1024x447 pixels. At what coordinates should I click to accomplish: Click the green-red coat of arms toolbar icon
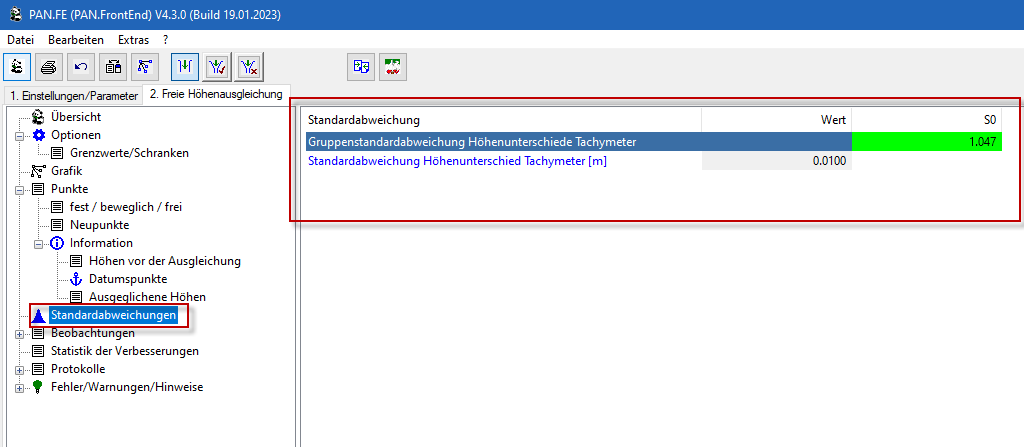(393, 67)
